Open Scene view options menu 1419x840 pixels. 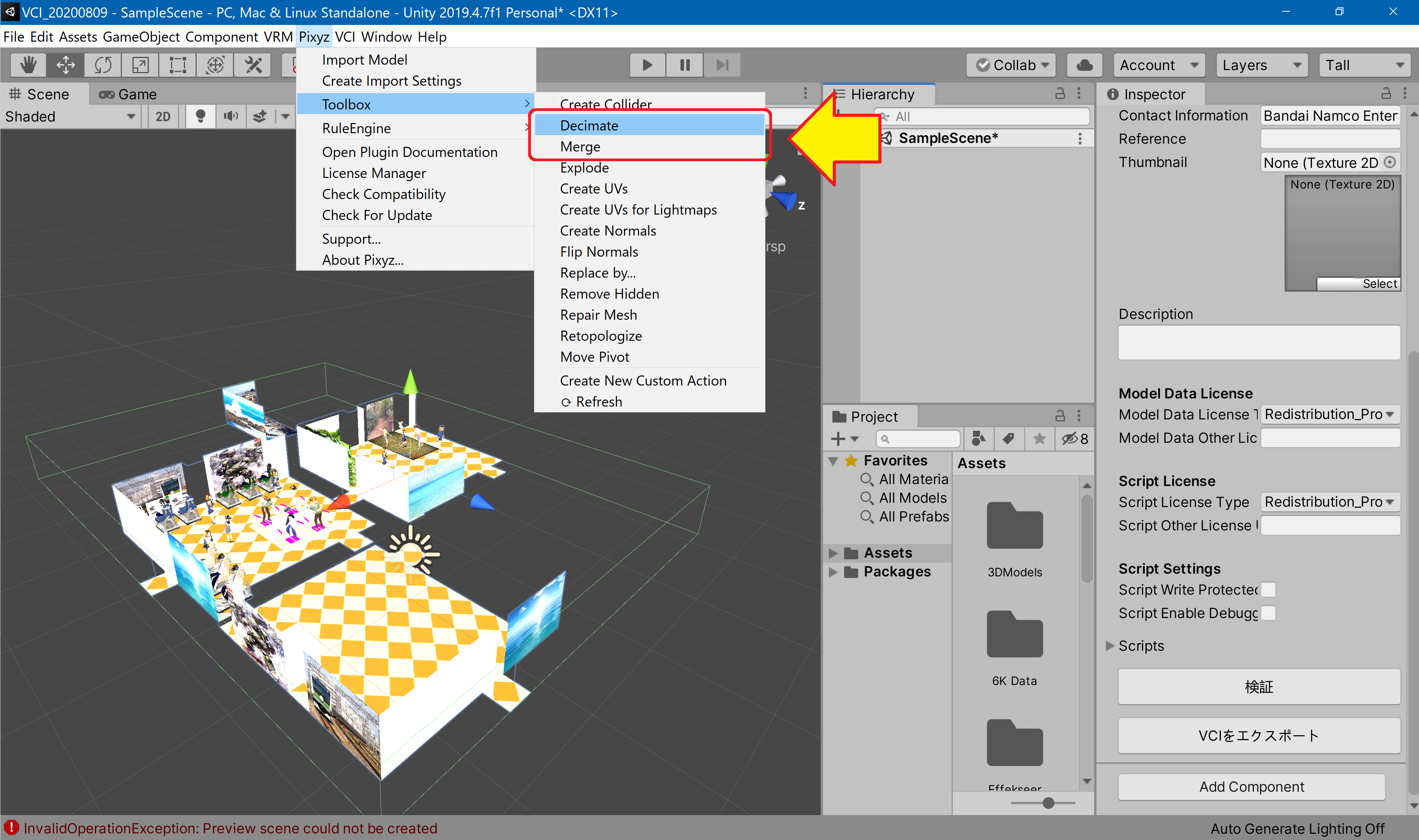pos(806,93)
